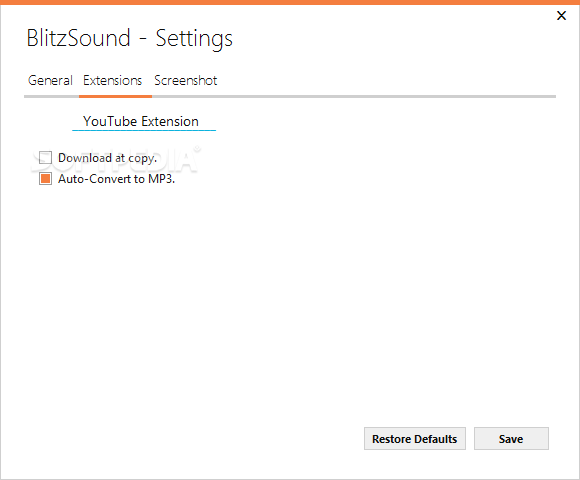
Task: Uncheck the Auto-Convert to MP3 box
Action: [x=45, y=179]
